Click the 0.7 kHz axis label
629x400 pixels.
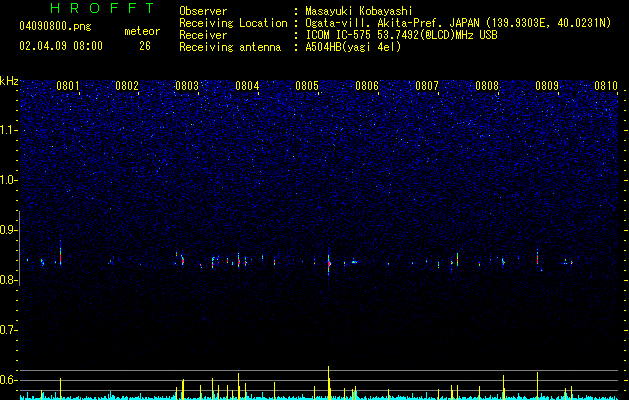click(8, 330)
